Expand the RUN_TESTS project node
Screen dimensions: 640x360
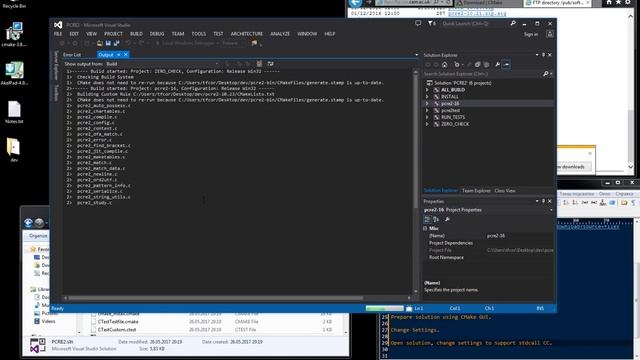pyautogui.click(x=427, y=117)
